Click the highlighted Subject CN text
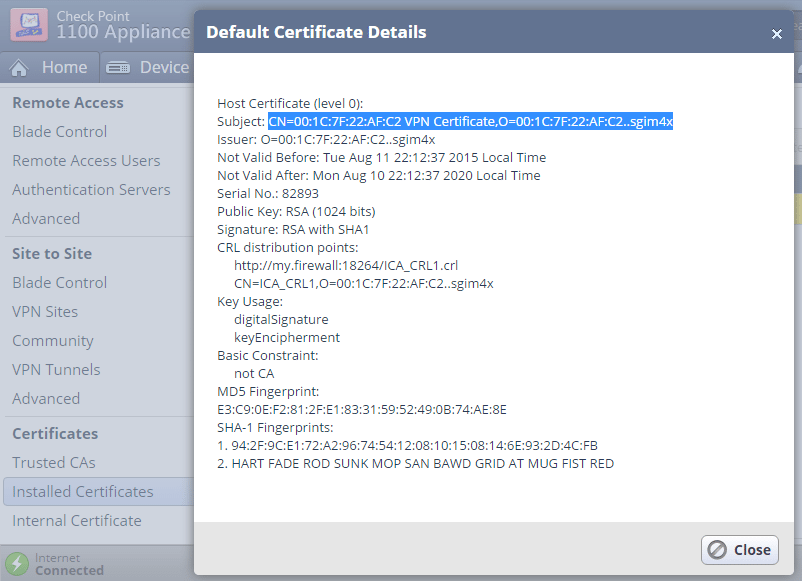 (x=470, y=122)
